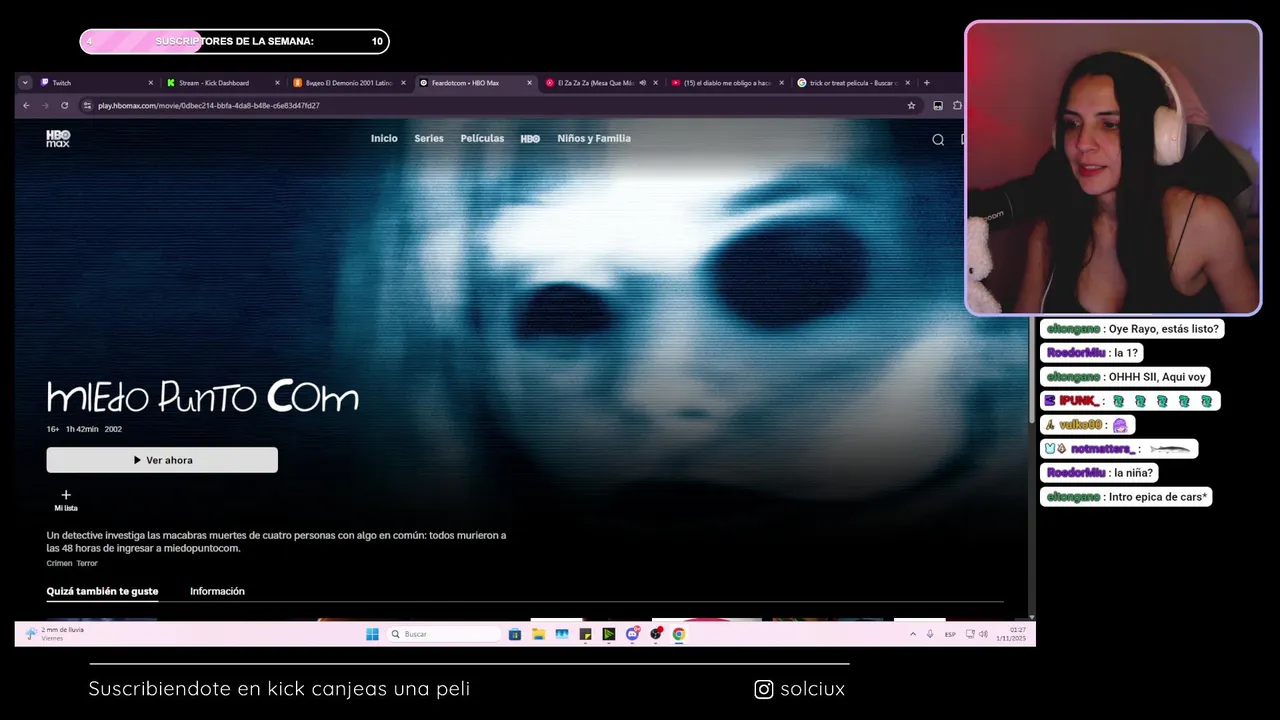This screenshot has height=720, width=1280.
Task: Open OBS Studio from the taskbar
Action: coord(656,634)
